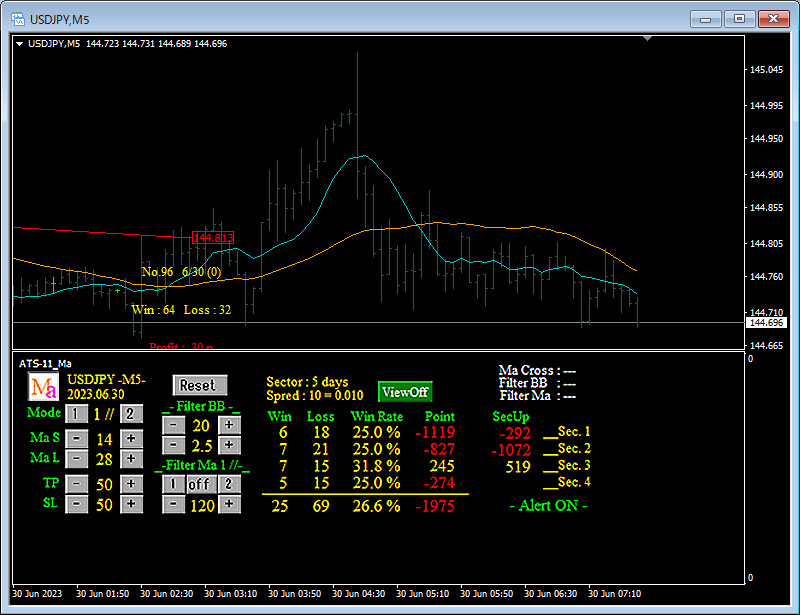Increase the TP value
Viewport: 800px width, 615px height.
(x=131, y=484)
